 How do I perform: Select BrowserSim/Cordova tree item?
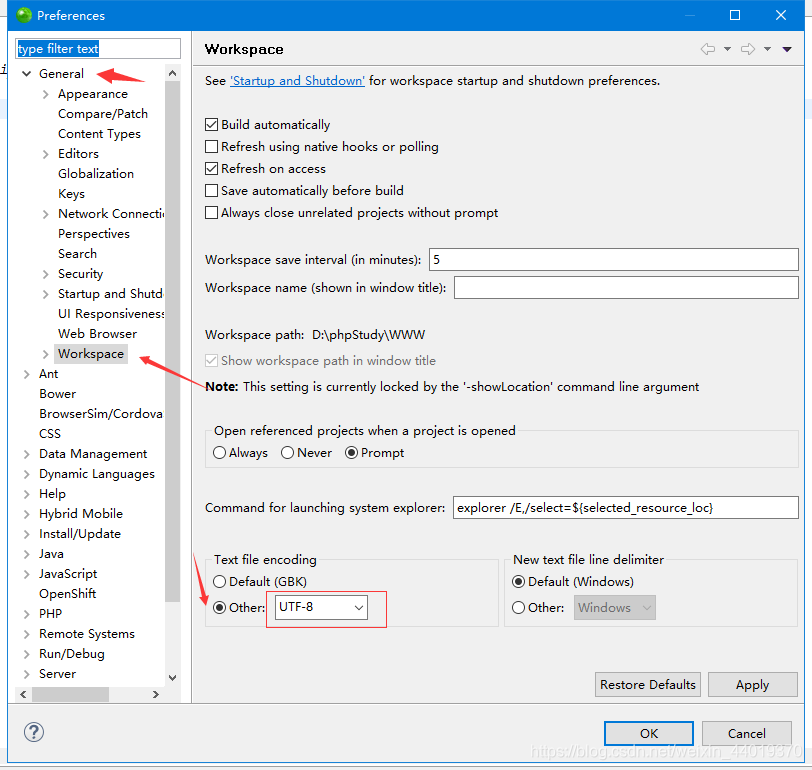click(102, 414)
